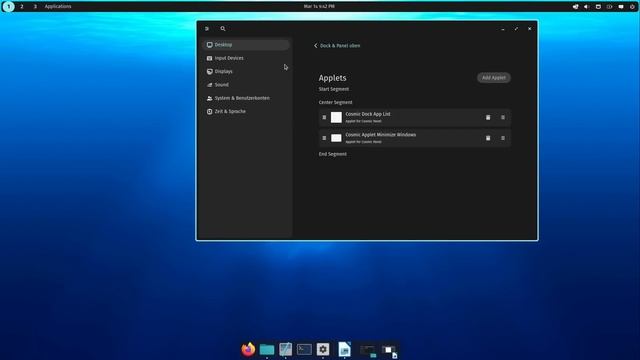Open Sound settings page
The width and height of the screenshot is (640, 360).
(246, 85)
